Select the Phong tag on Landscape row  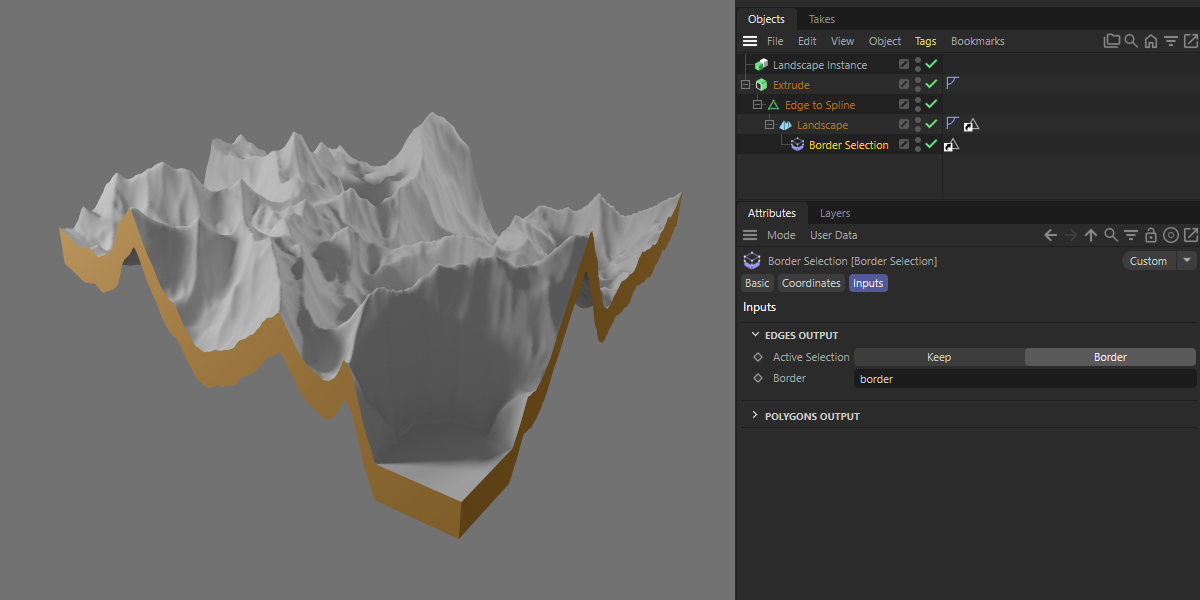pos(952,124)
